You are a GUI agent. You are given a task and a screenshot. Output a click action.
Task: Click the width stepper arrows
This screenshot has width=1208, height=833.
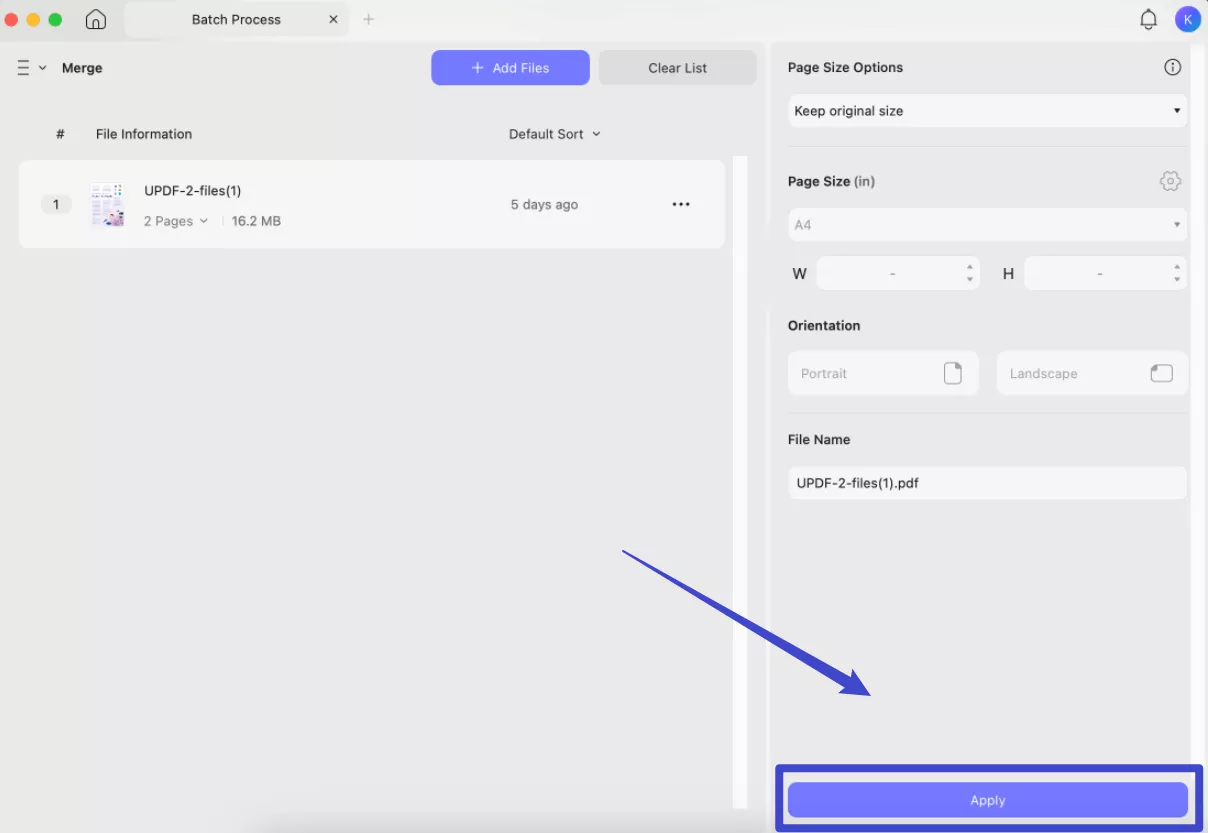(969, 273)
